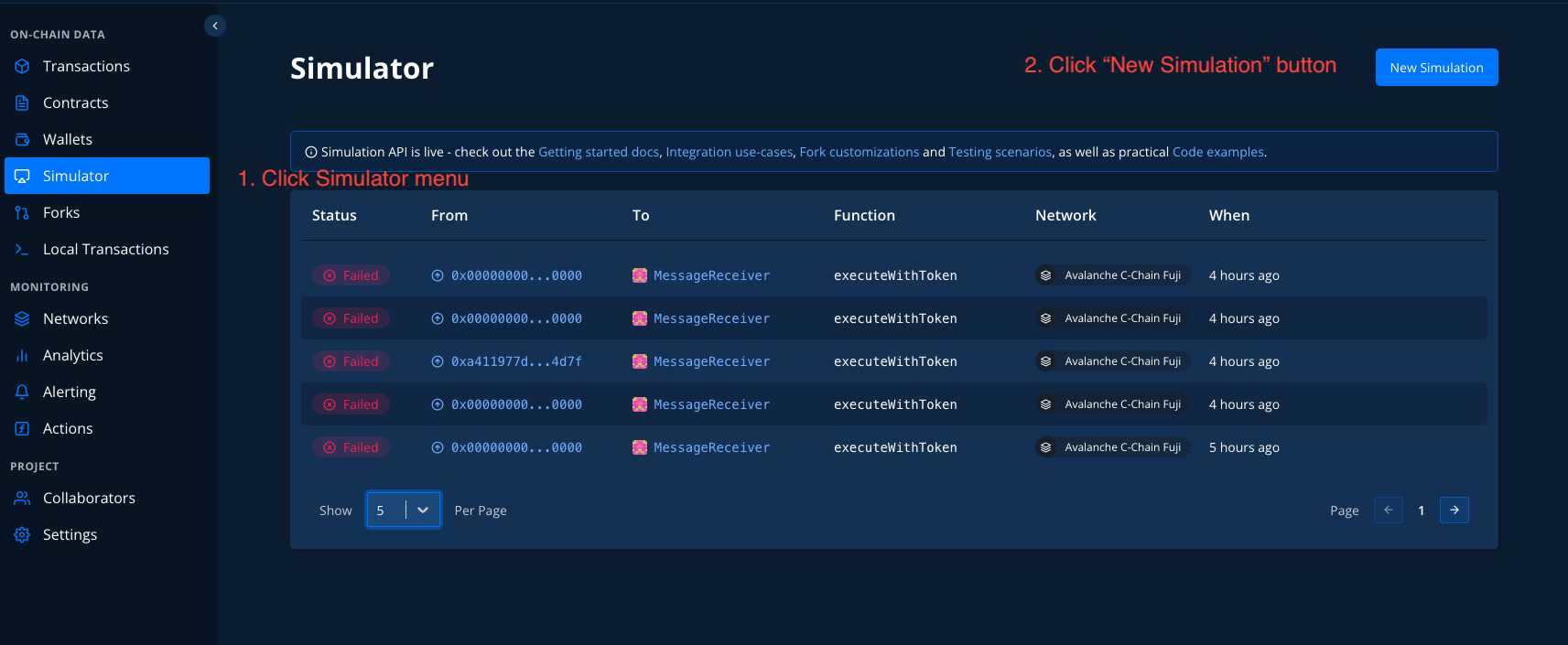The height and width of the screenshot is (645, 1568).
Task: Open the first MessageReceiver contract link
Action: click(711, 275)
